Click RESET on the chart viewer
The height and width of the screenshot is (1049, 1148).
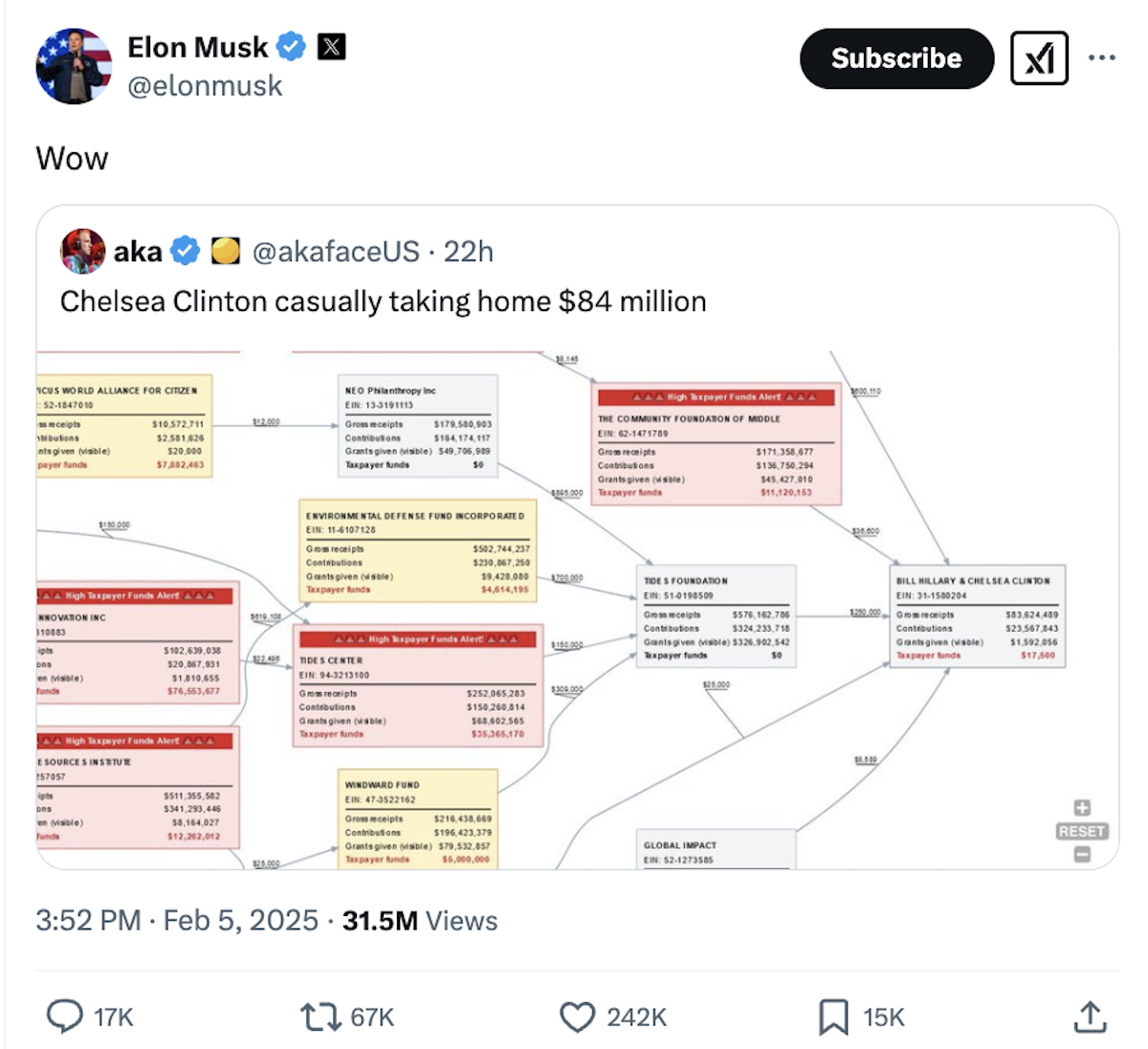click(1081, 831)
